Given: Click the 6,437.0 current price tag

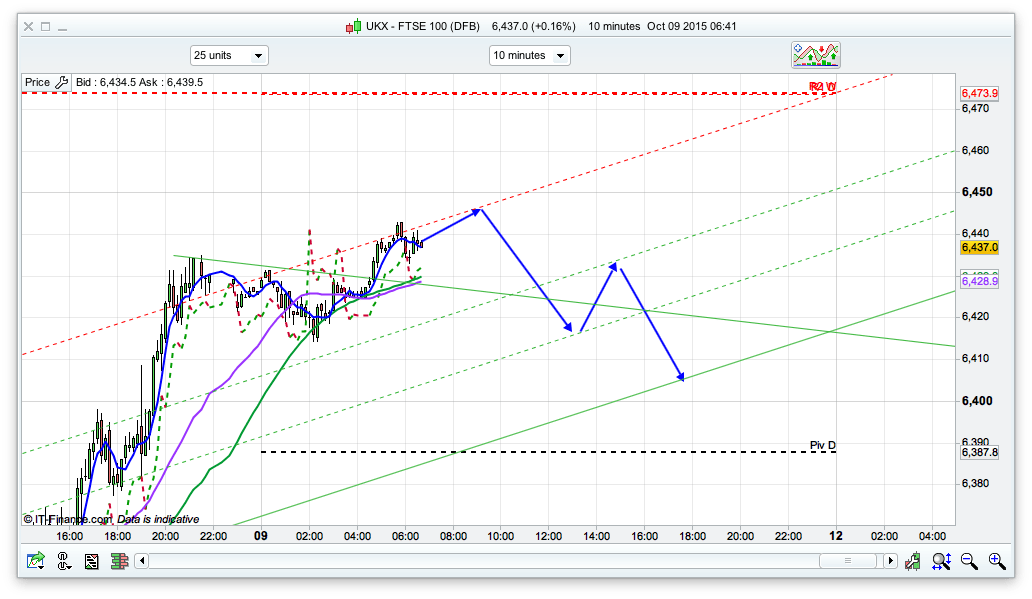Looking at the screenshot, I should [979, 247].
